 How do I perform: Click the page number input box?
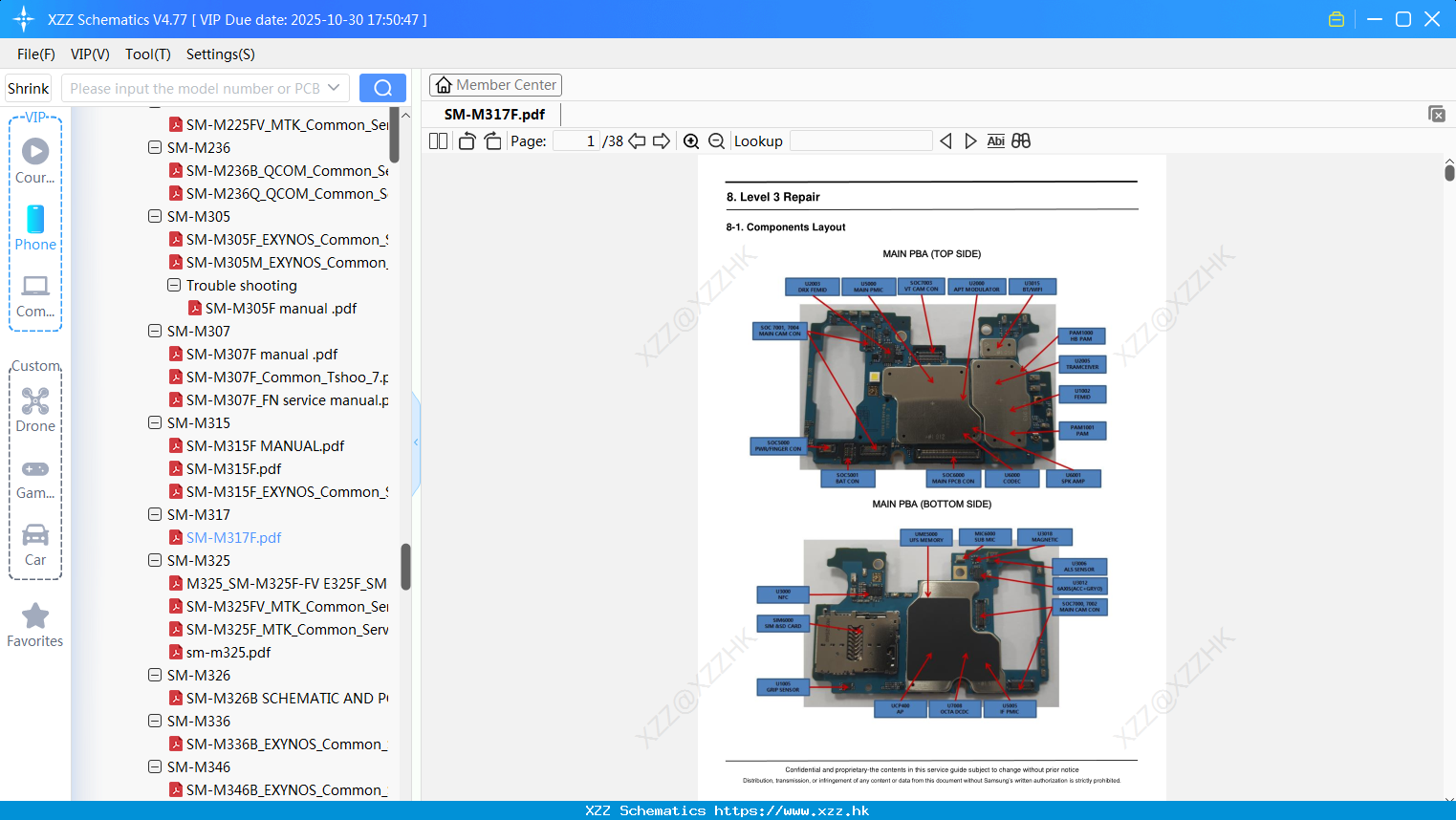pos(577,140)
